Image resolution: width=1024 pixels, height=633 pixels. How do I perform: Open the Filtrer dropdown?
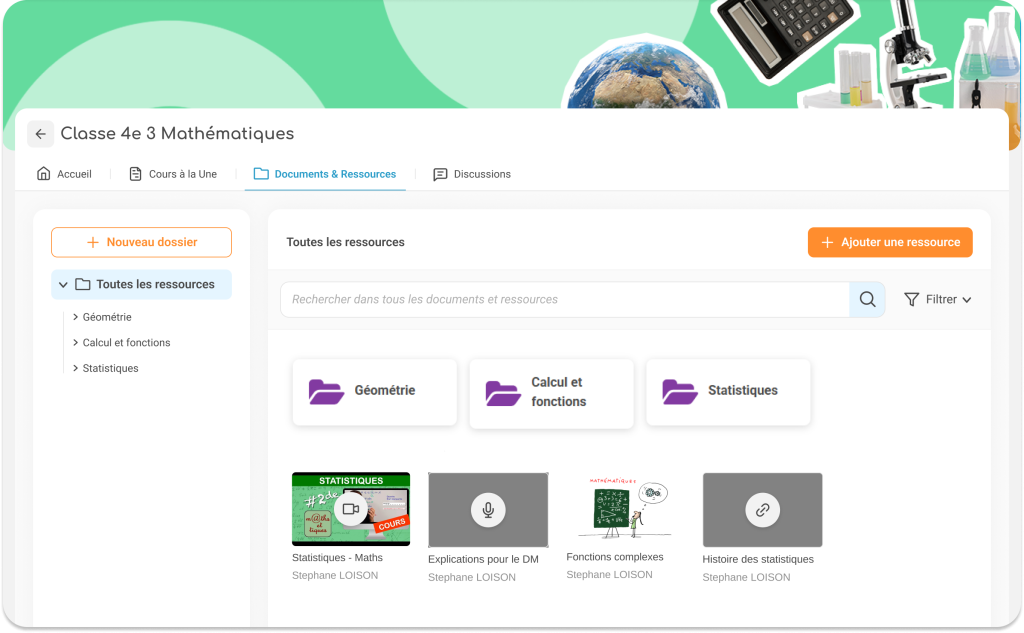pos(937,299)
